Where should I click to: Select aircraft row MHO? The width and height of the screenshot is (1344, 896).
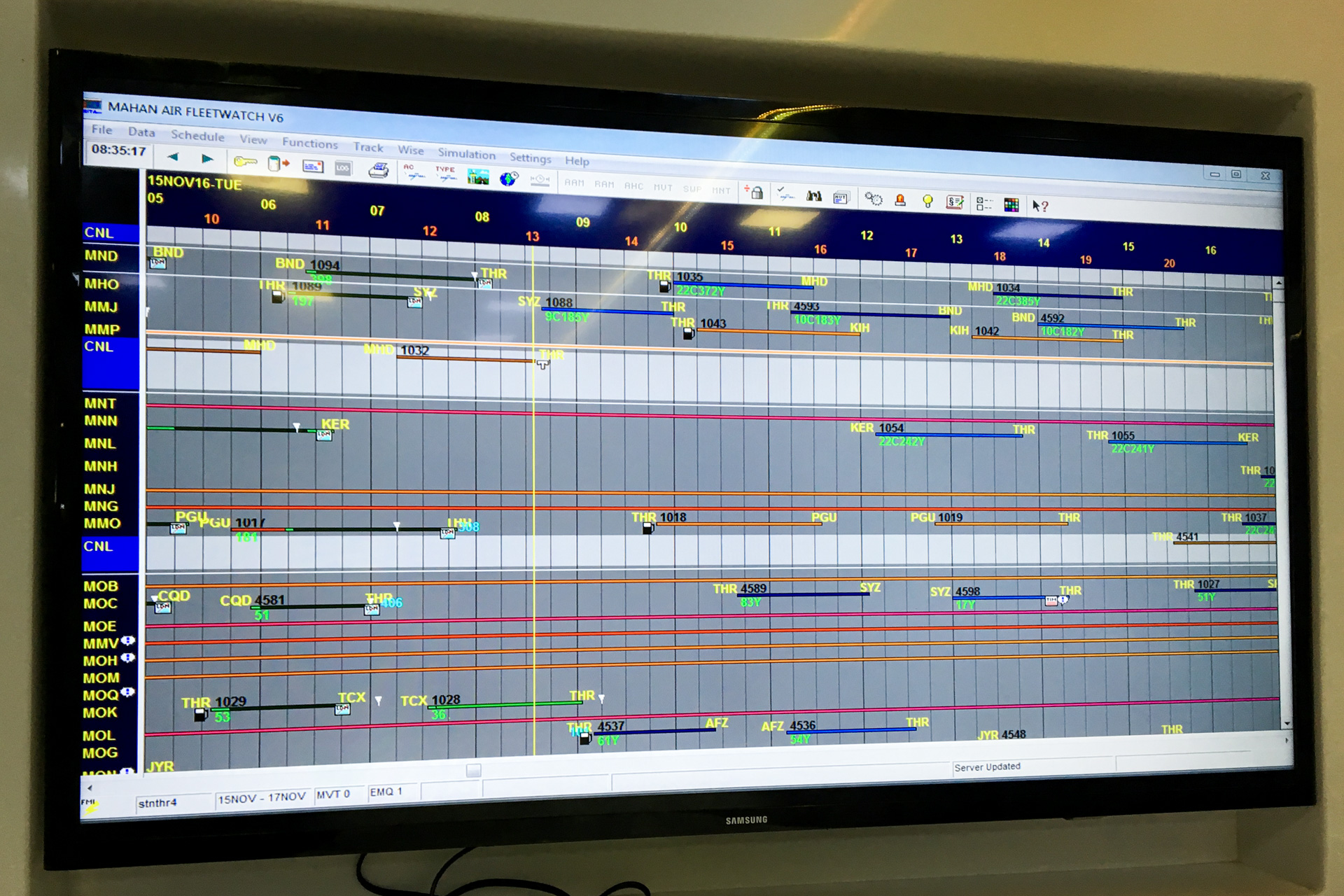[101, 283]
